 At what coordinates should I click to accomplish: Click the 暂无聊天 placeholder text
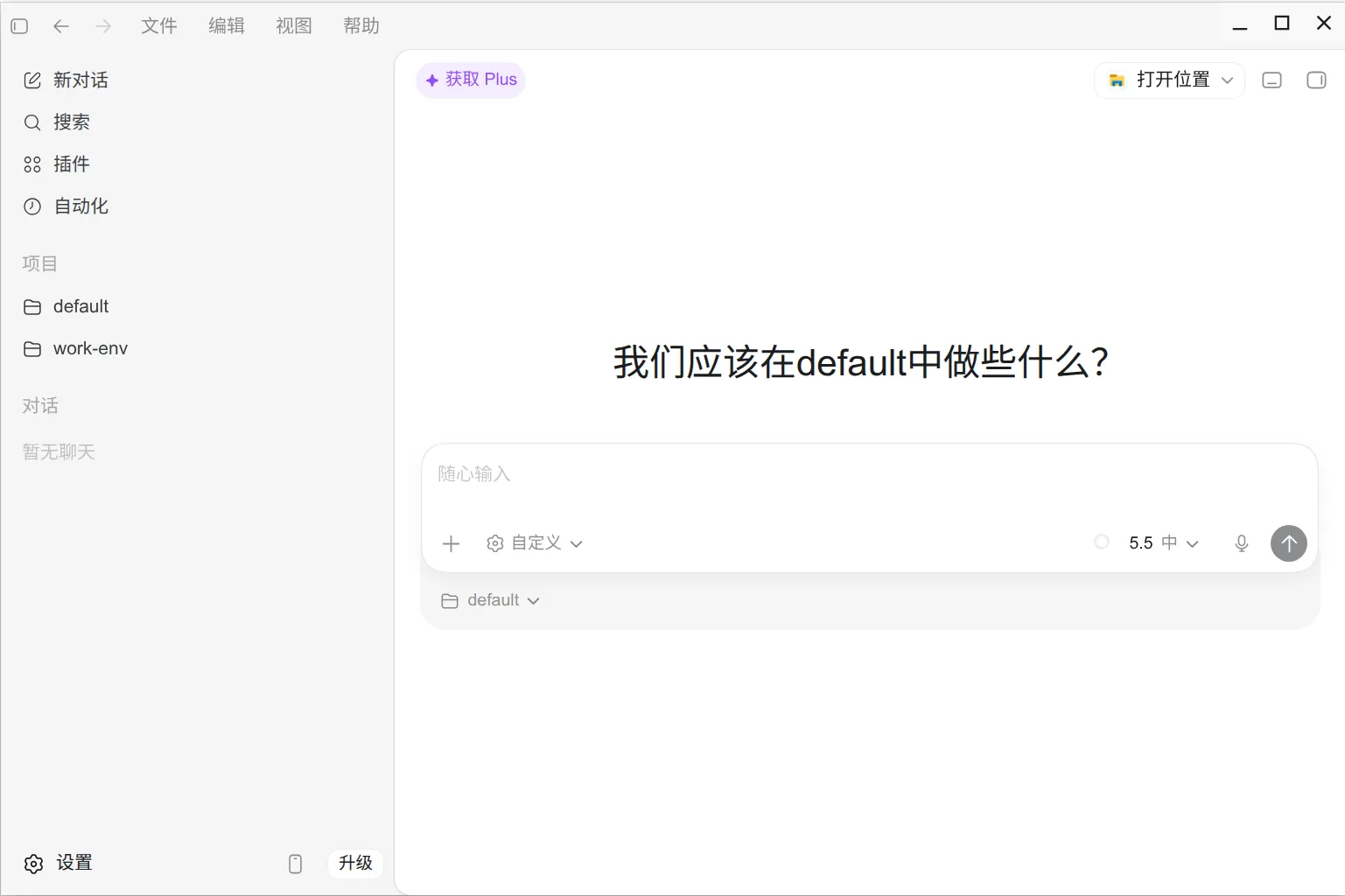[59, 452]
